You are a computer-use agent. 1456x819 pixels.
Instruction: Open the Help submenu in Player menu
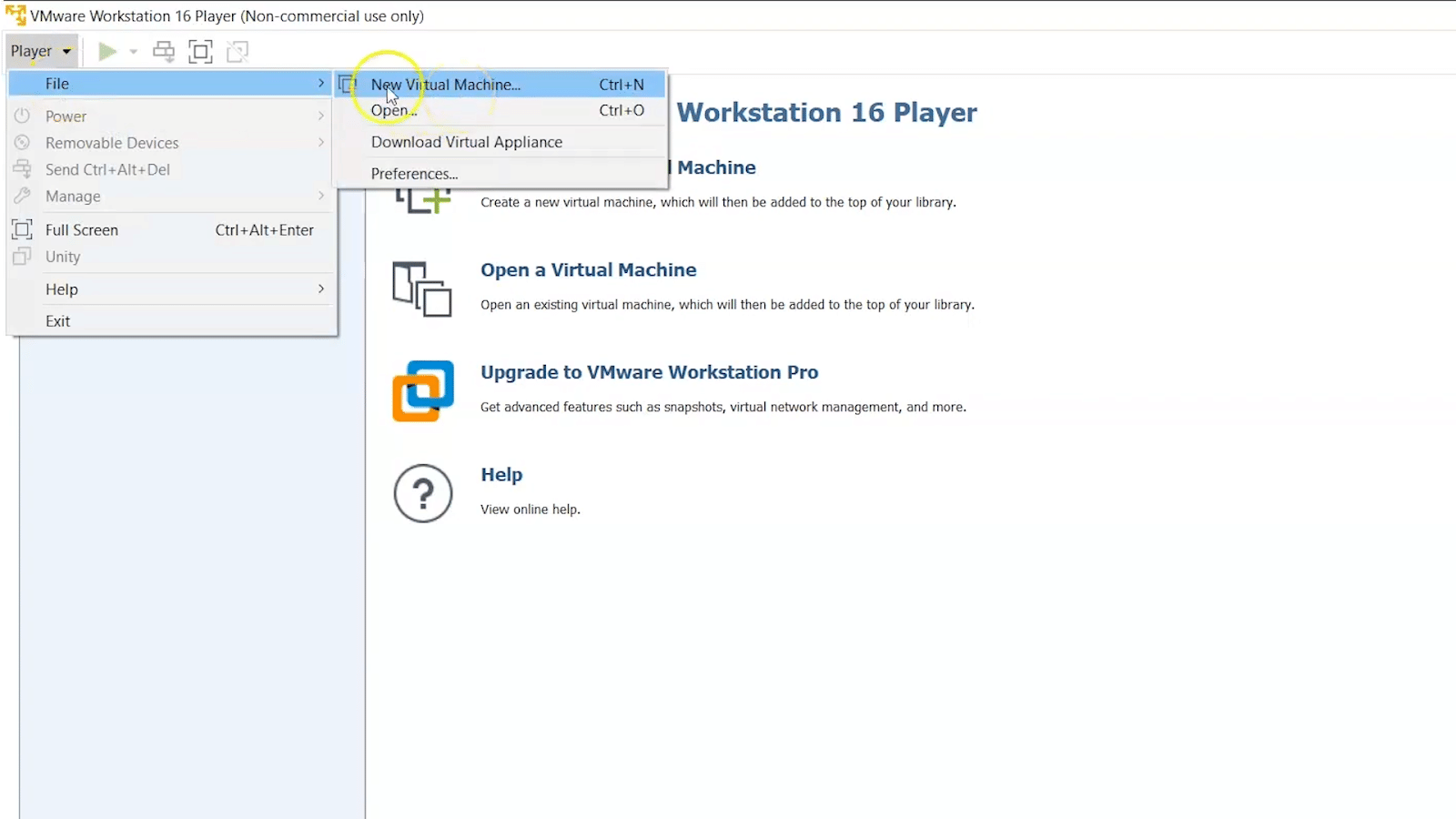point(172,289)
